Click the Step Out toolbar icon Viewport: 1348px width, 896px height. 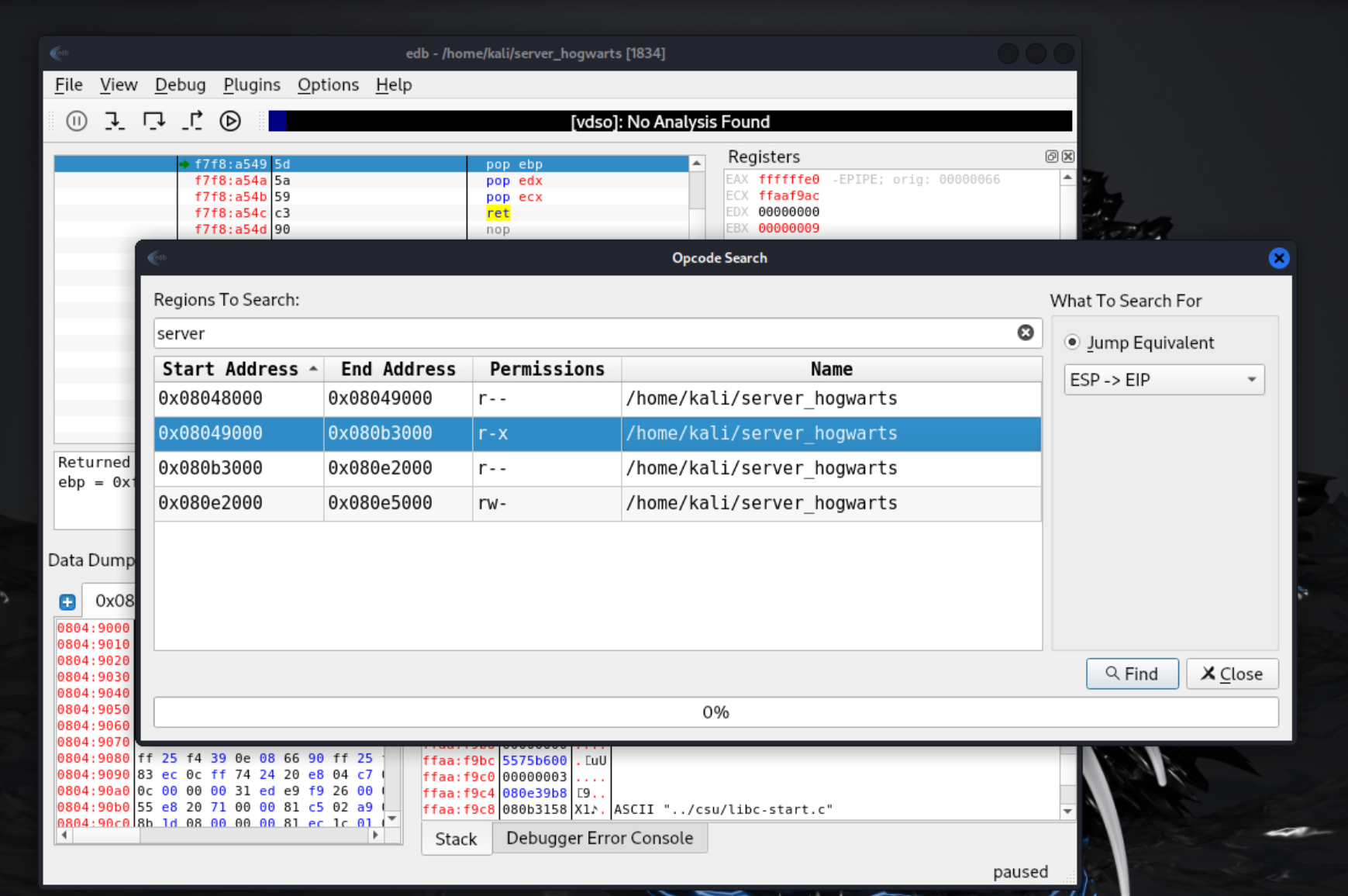[192, 121]
